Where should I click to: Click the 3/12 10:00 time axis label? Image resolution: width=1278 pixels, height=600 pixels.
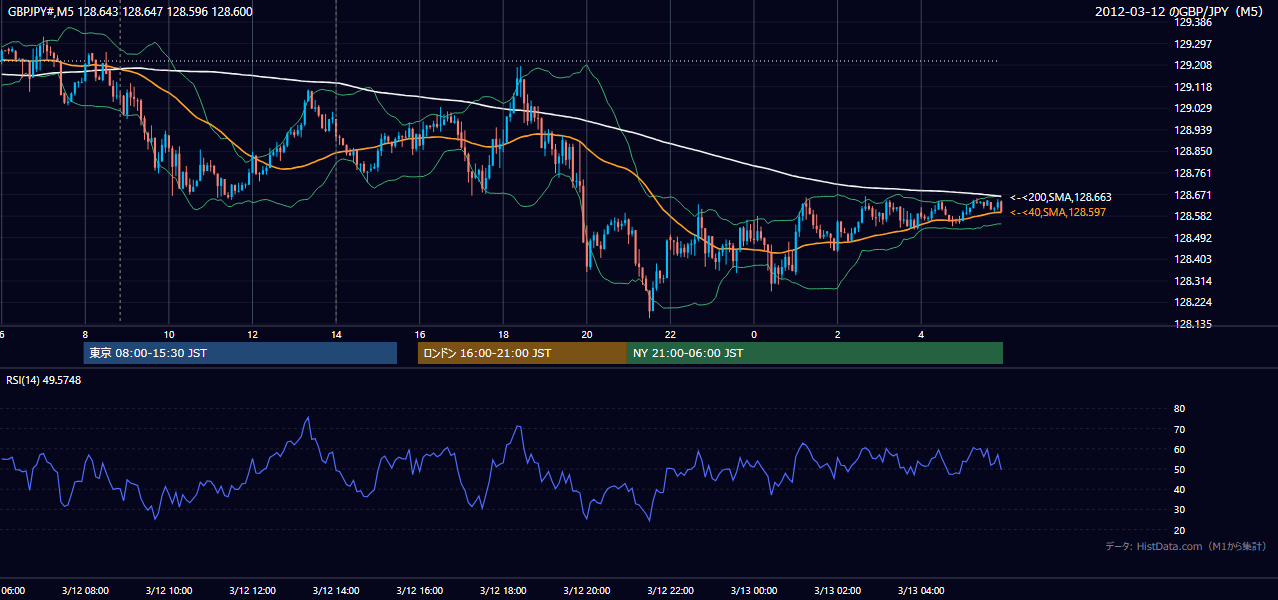pyautogui.click(x=169, y=590)
